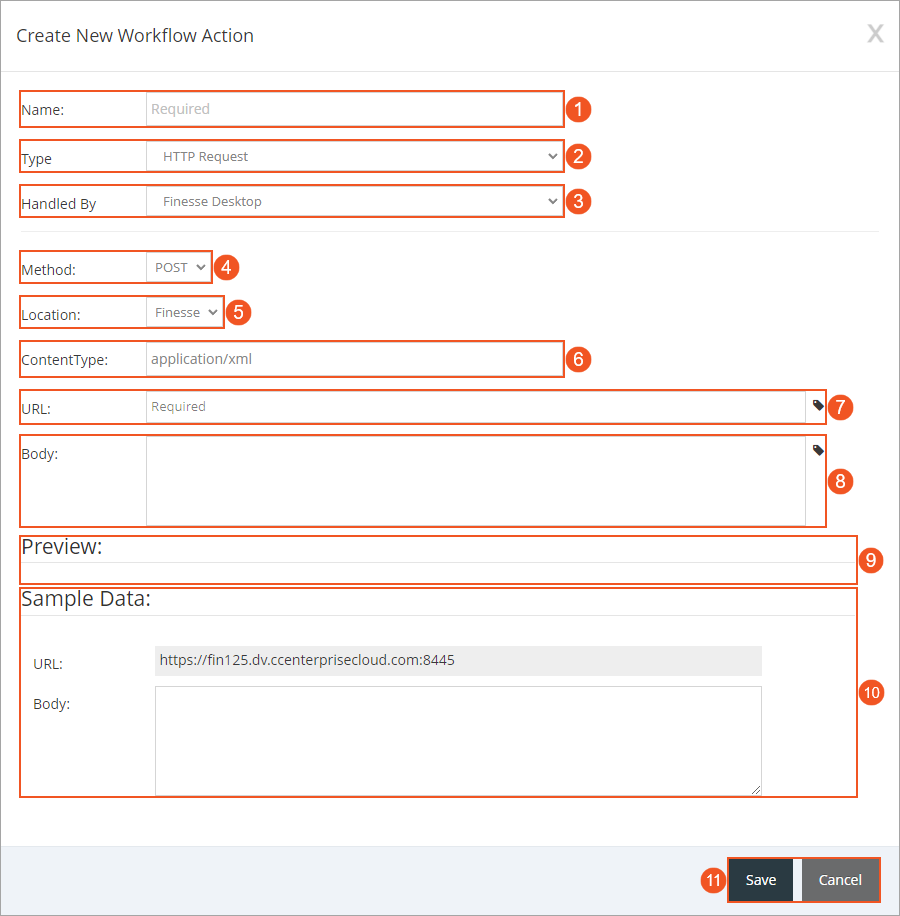The width and height of the screenshot is (900, 916).
Task: Select the Finesse Desktop value in Handled By
Action: [211, 202]
